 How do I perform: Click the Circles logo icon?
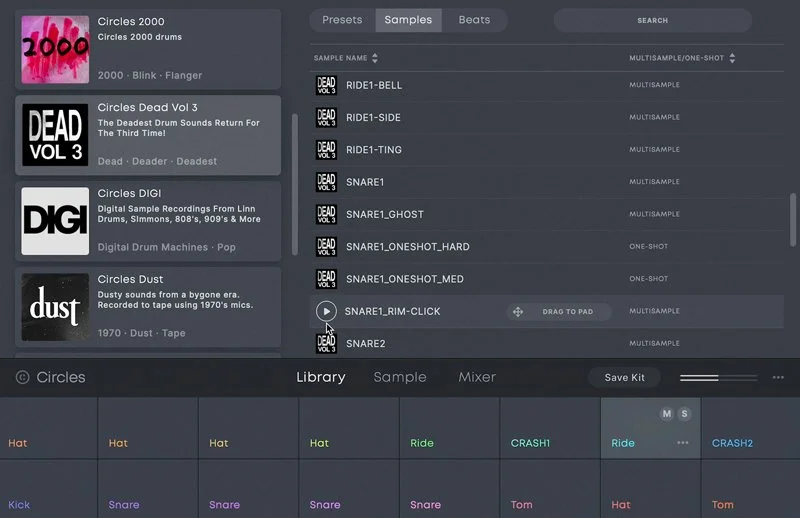pyautogui.click(x=22, y=377)
